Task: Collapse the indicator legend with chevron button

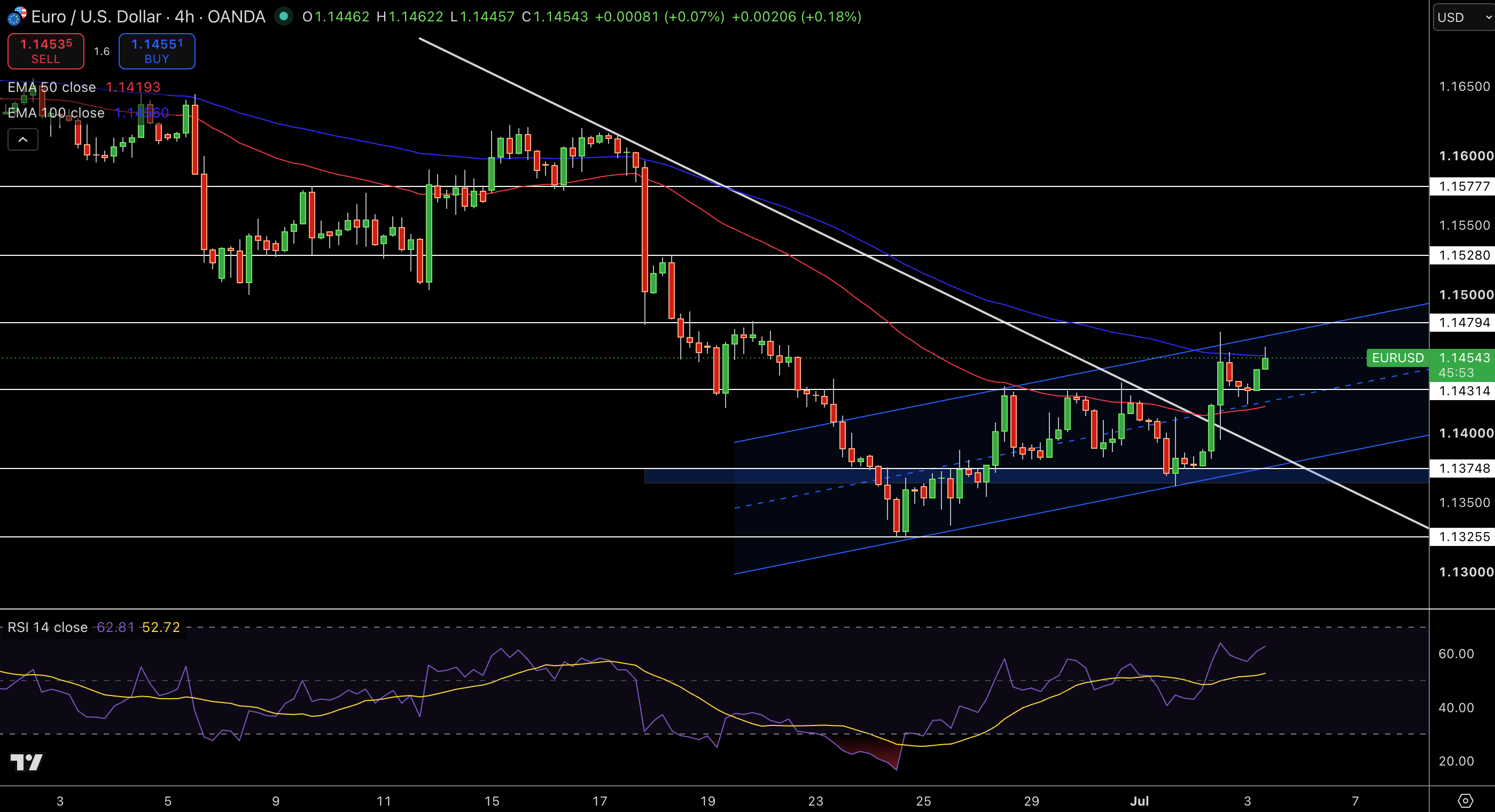Action: point(22,139)
